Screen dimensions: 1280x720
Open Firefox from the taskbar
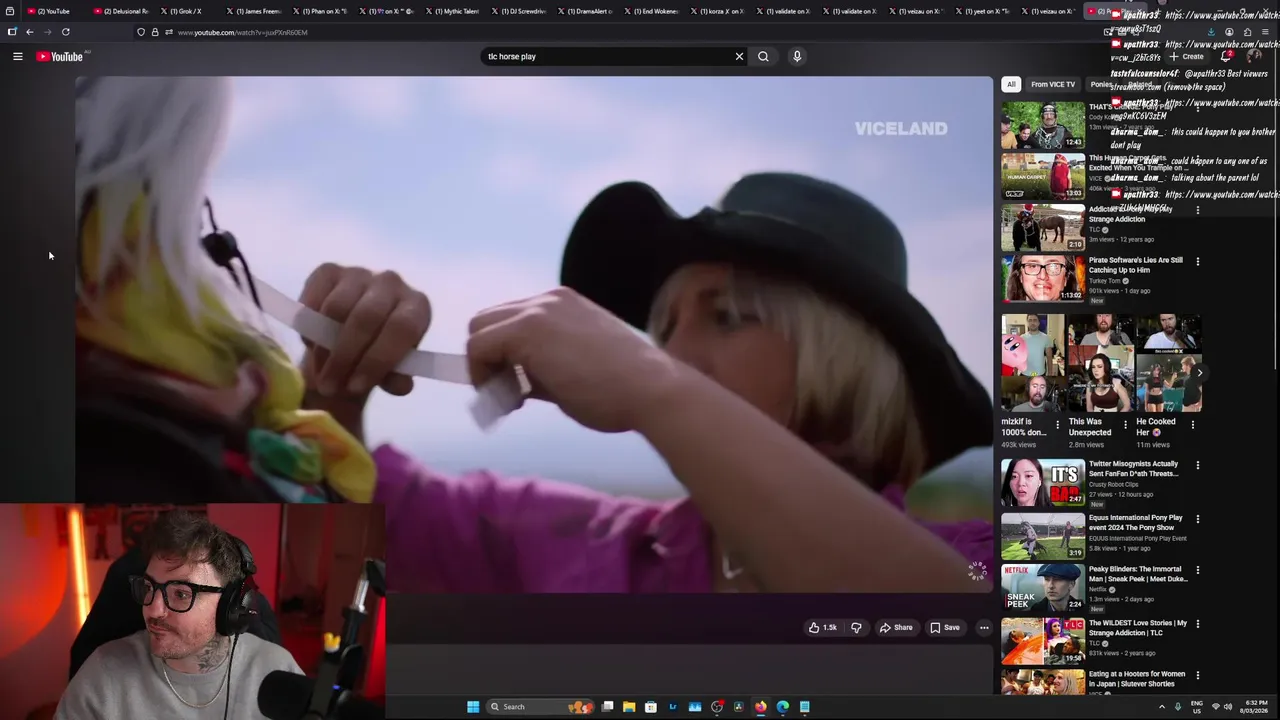point(761,707)
